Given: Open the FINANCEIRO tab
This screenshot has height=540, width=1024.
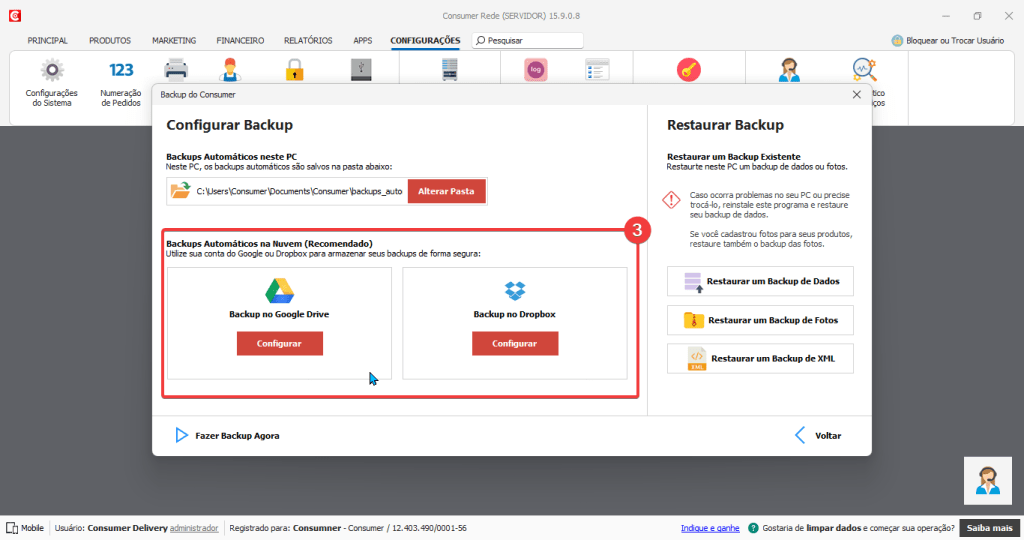Looking at the screenshot, I should 240,41.
